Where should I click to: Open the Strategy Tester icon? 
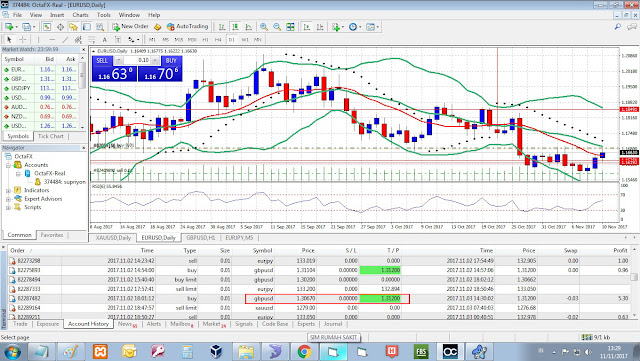100,27
